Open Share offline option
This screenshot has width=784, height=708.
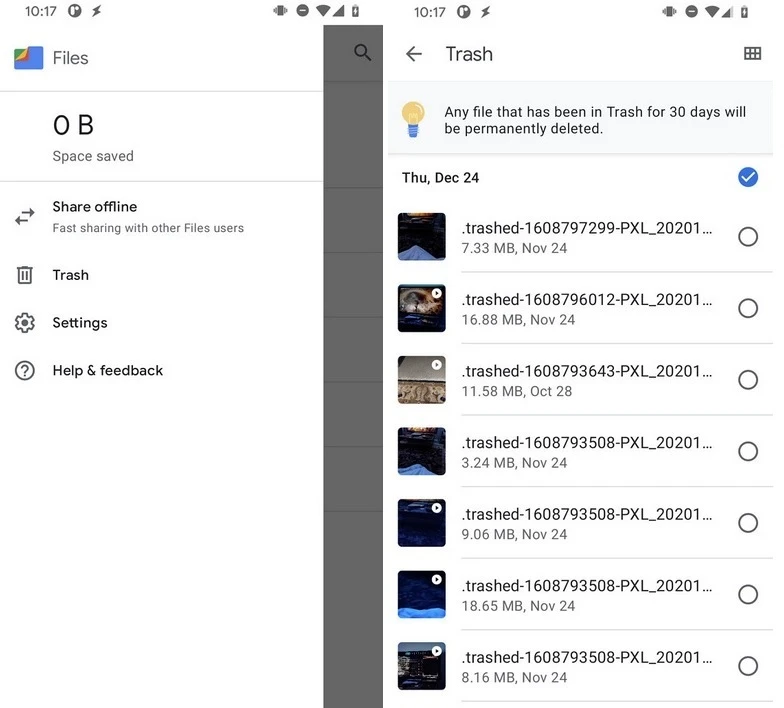click(x=95, y=207)
